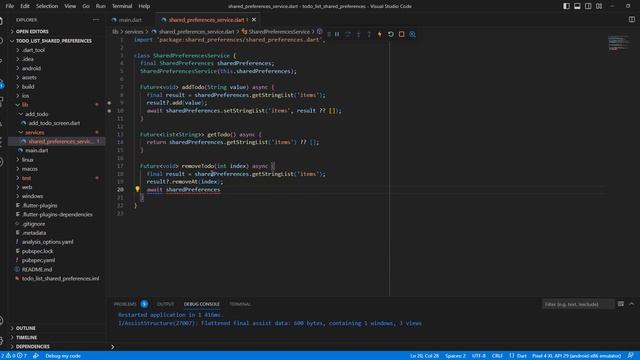Open the Run menu

[x=100, y=6]
